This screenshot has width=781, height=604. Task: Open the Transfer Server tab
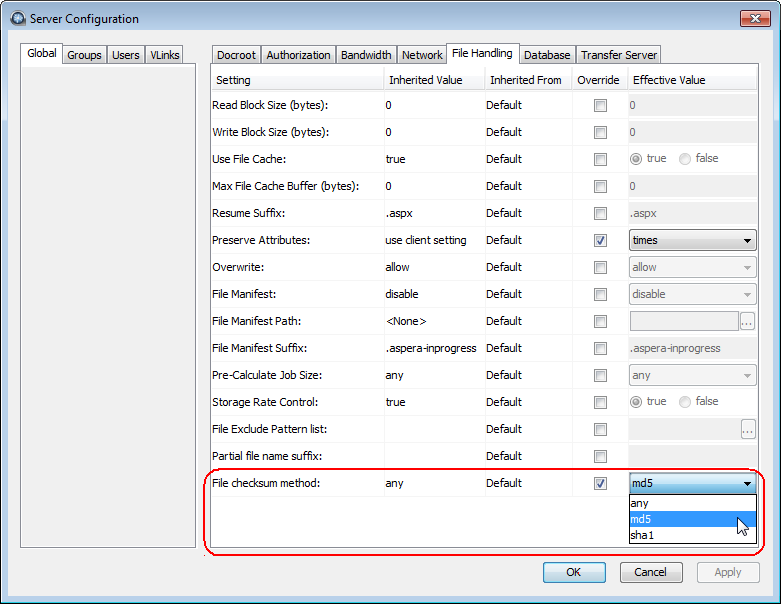point(619,55)
